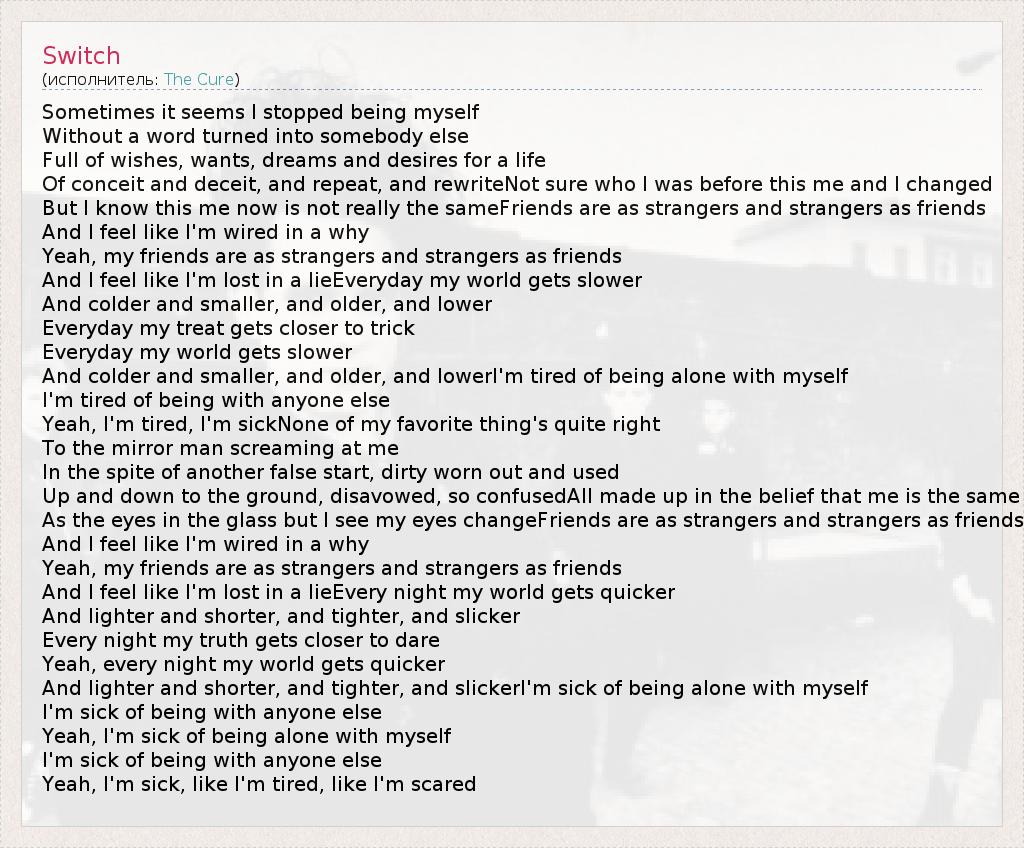Click the line "Sometimes it seems I stopped being myself"
Viewport: 1024px width, 848px height.
[260, 112]
